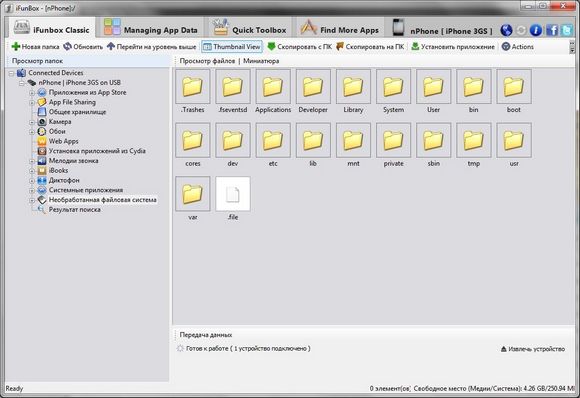Switch to Managing App Data tab

pyautogui.click(x=151, y=28)
